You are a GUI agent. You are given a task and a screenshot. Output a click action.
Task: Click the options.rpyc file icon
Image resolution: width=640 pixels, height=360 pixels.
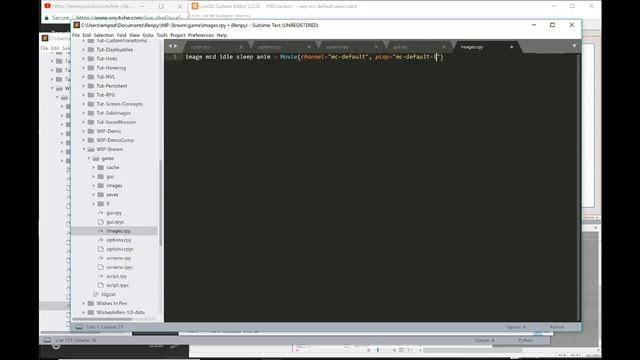pos(101,249)
